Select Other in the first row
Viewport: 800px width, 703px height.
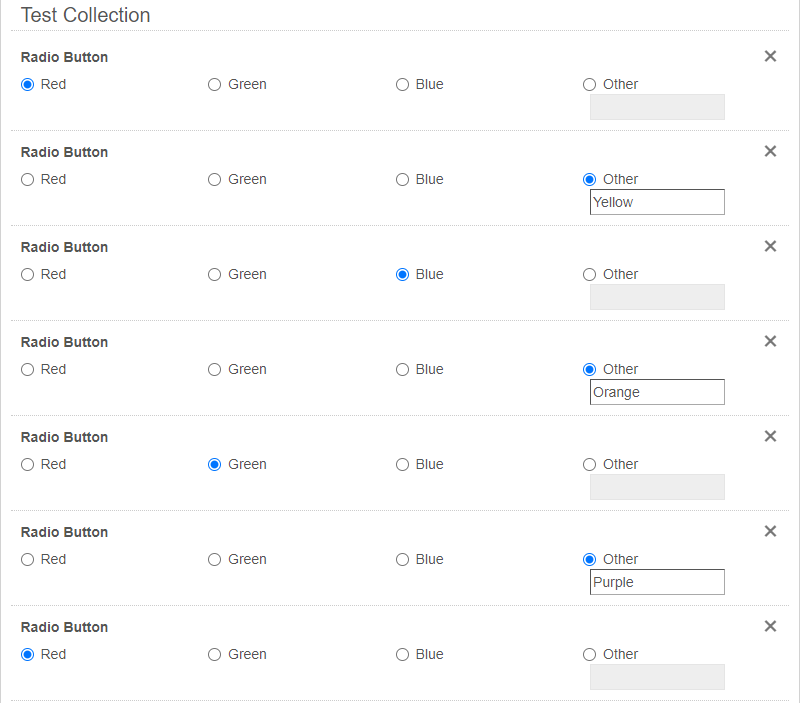[590, 85]
